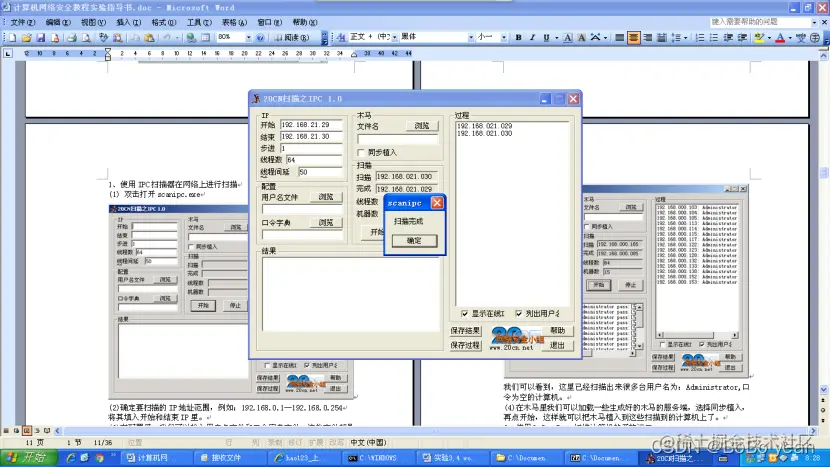Click 浏览 beside 口令字典
The image size is (830, 467).
pyautogui.click(x=326, y=223)
